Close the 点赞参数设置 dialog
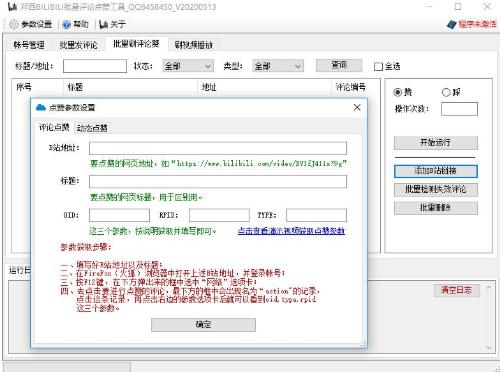This screenshot has width=500, height=372. 357,107
